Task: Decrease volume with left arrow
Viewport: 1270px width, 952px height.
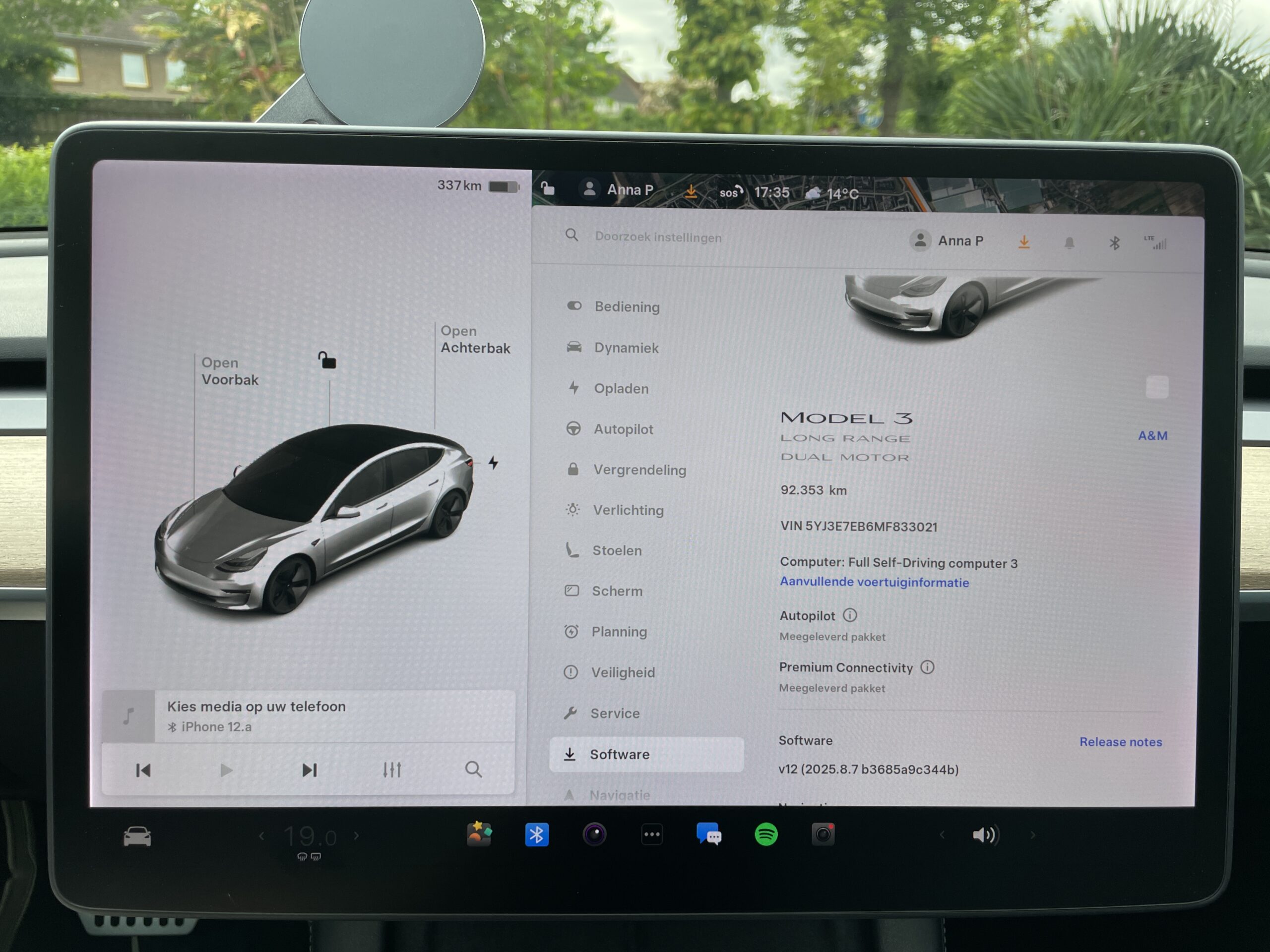Action: coord(942,834)
